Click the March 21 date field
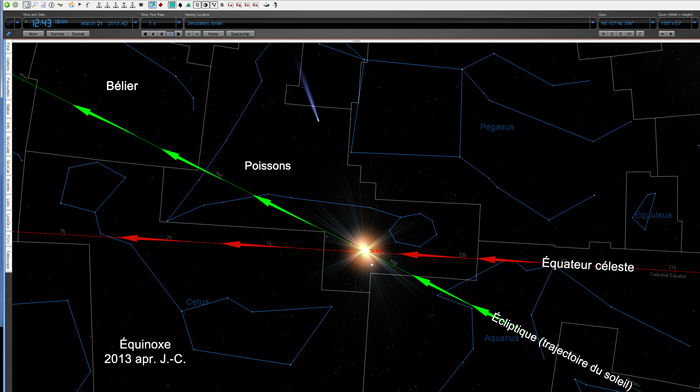700x392 pixels. click(x=92, y=23)
